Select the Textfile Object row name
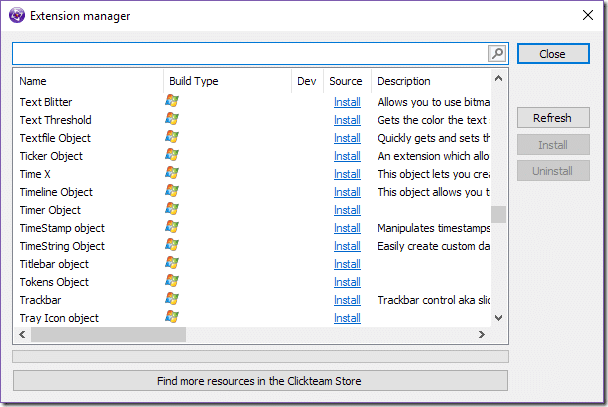The height and width of the screenshot is (407, 608). pyautogui.click(x=55, y=138)
